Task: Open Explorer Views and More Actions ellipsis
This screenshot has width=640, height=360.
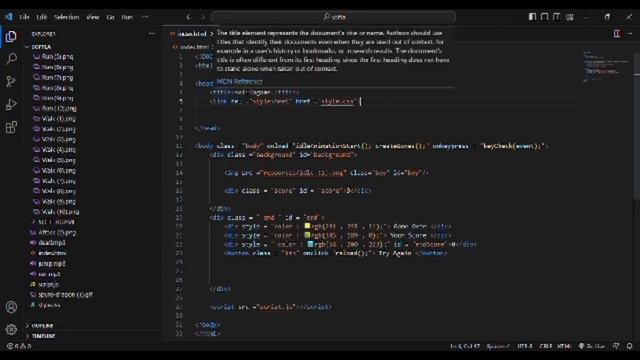Action: click(152, 34)
